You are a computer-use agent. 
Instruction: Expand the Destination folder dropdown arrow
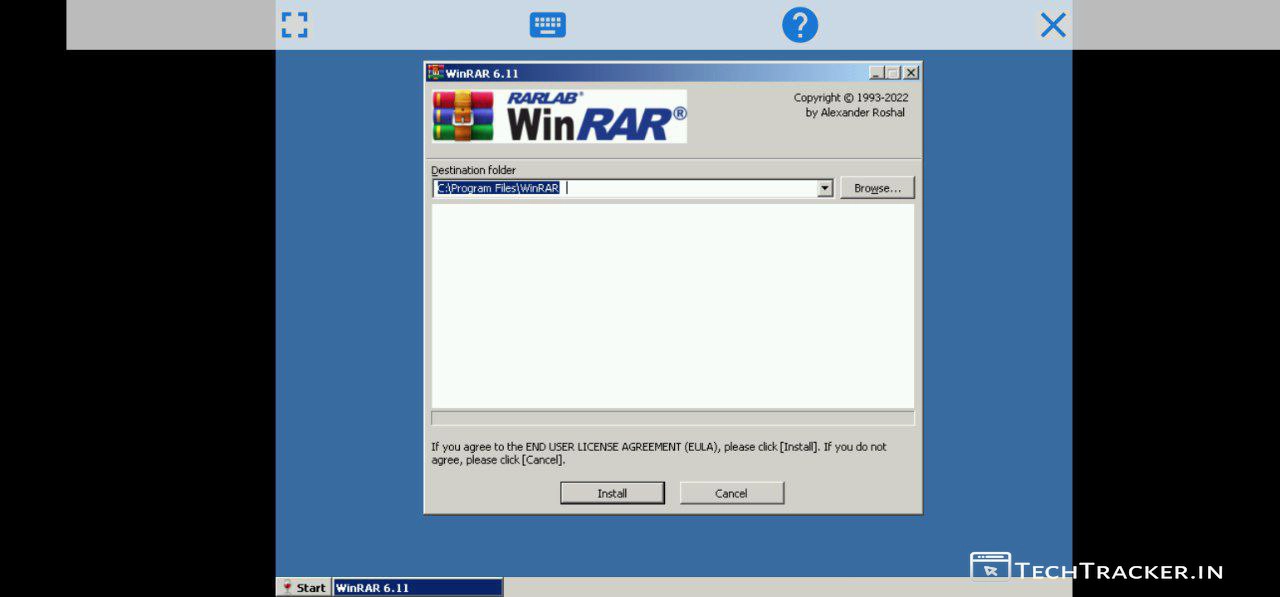click(x=825, y=188)
